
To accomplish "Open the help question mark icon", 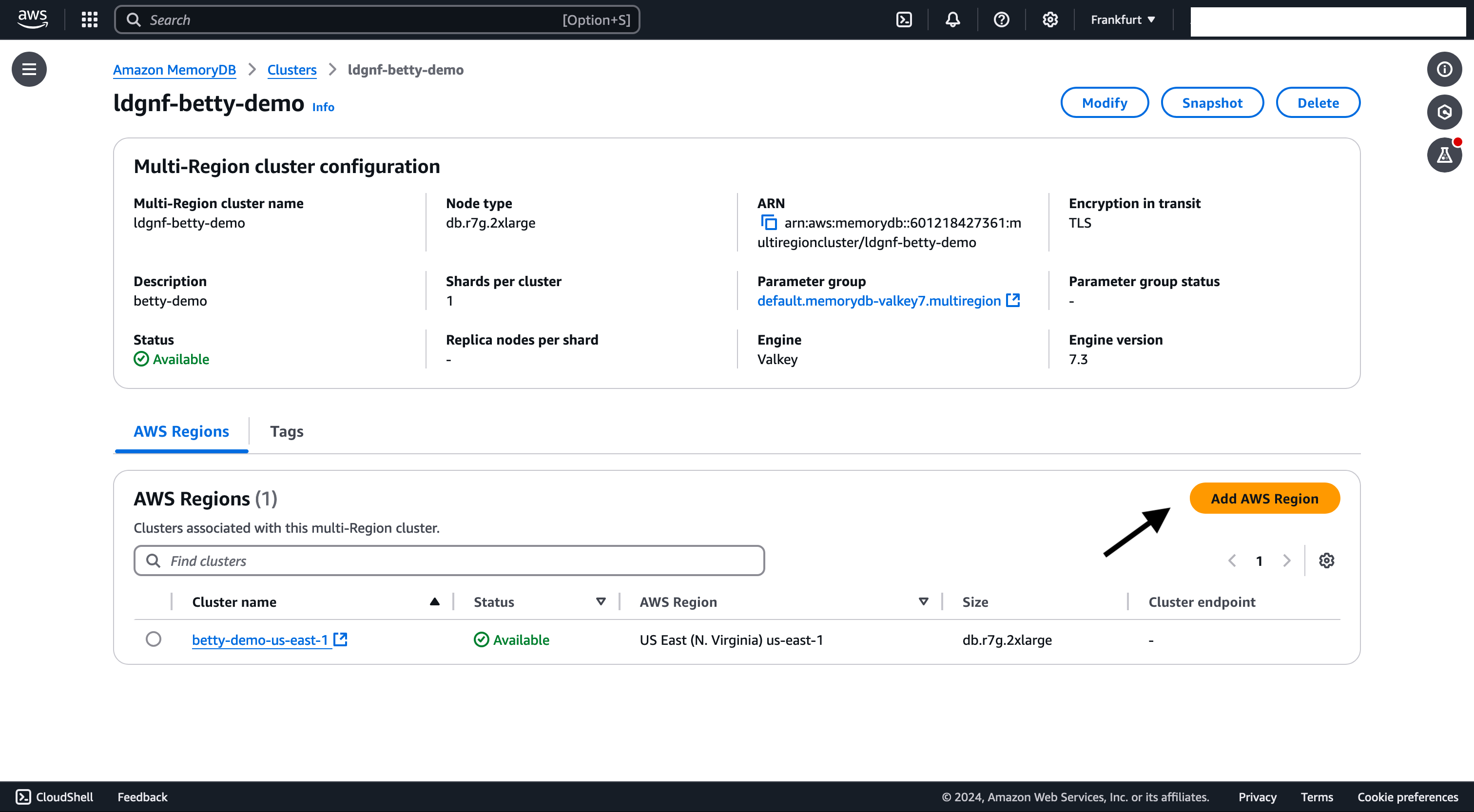I will point(1001,19).
